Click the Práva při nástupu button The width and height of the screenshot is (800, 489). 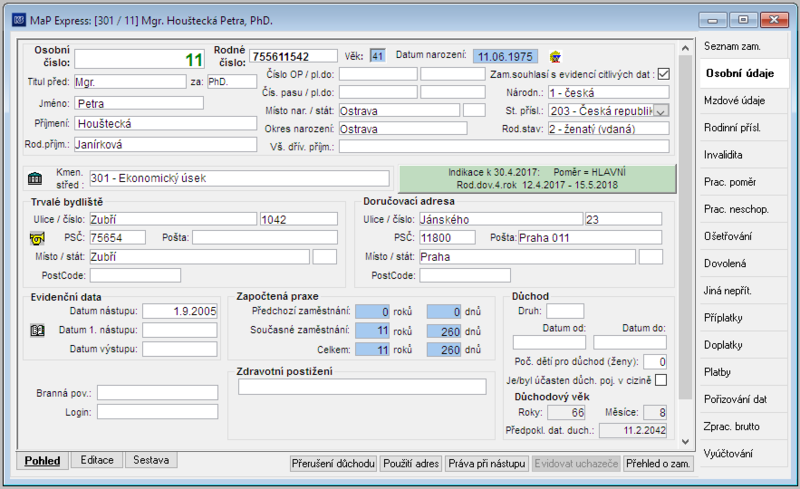click(x=487, y=463)
